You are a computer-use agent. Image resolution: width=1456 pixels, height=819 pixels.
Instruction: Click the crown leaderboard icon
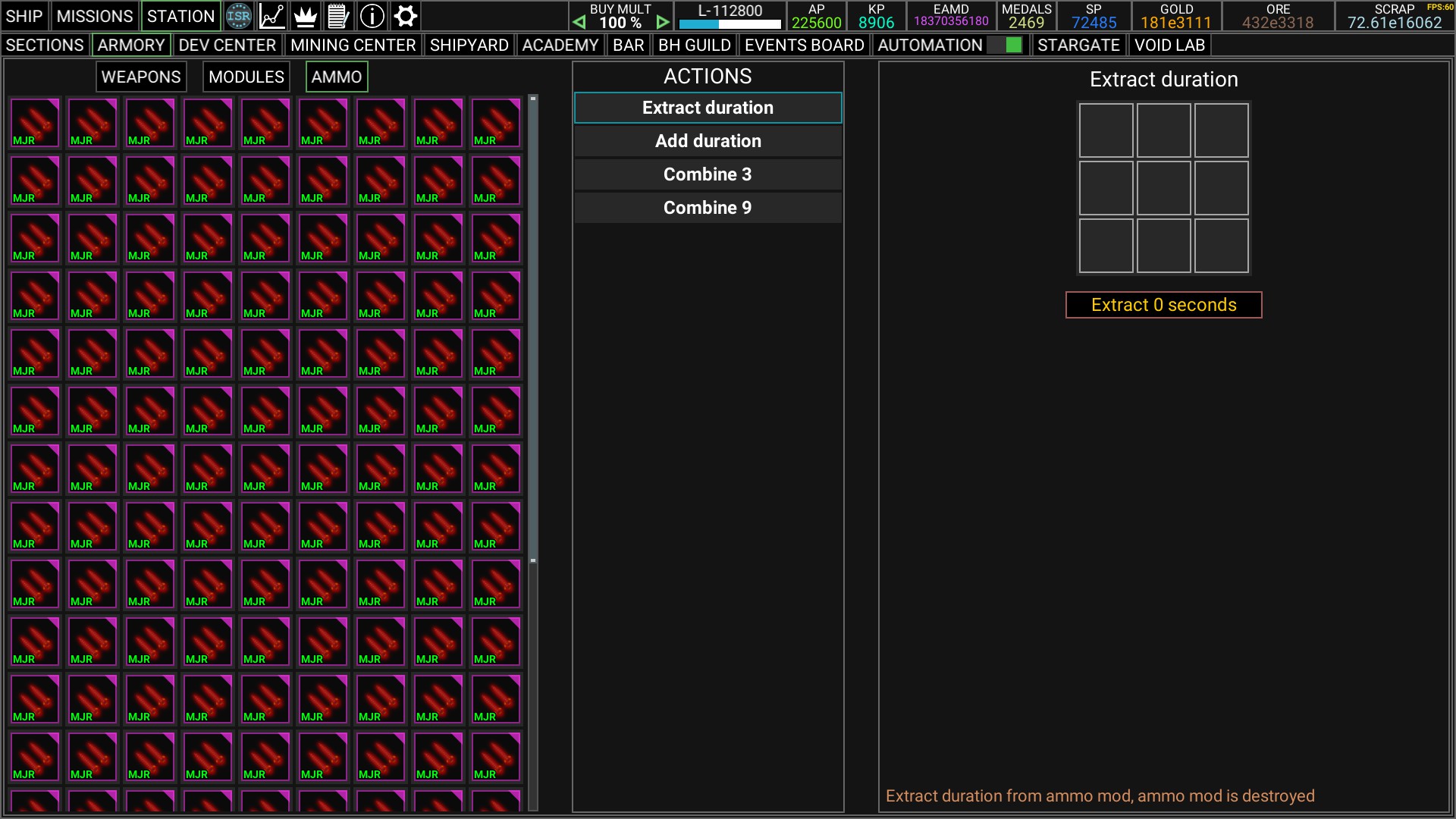[x=305, y=16]
